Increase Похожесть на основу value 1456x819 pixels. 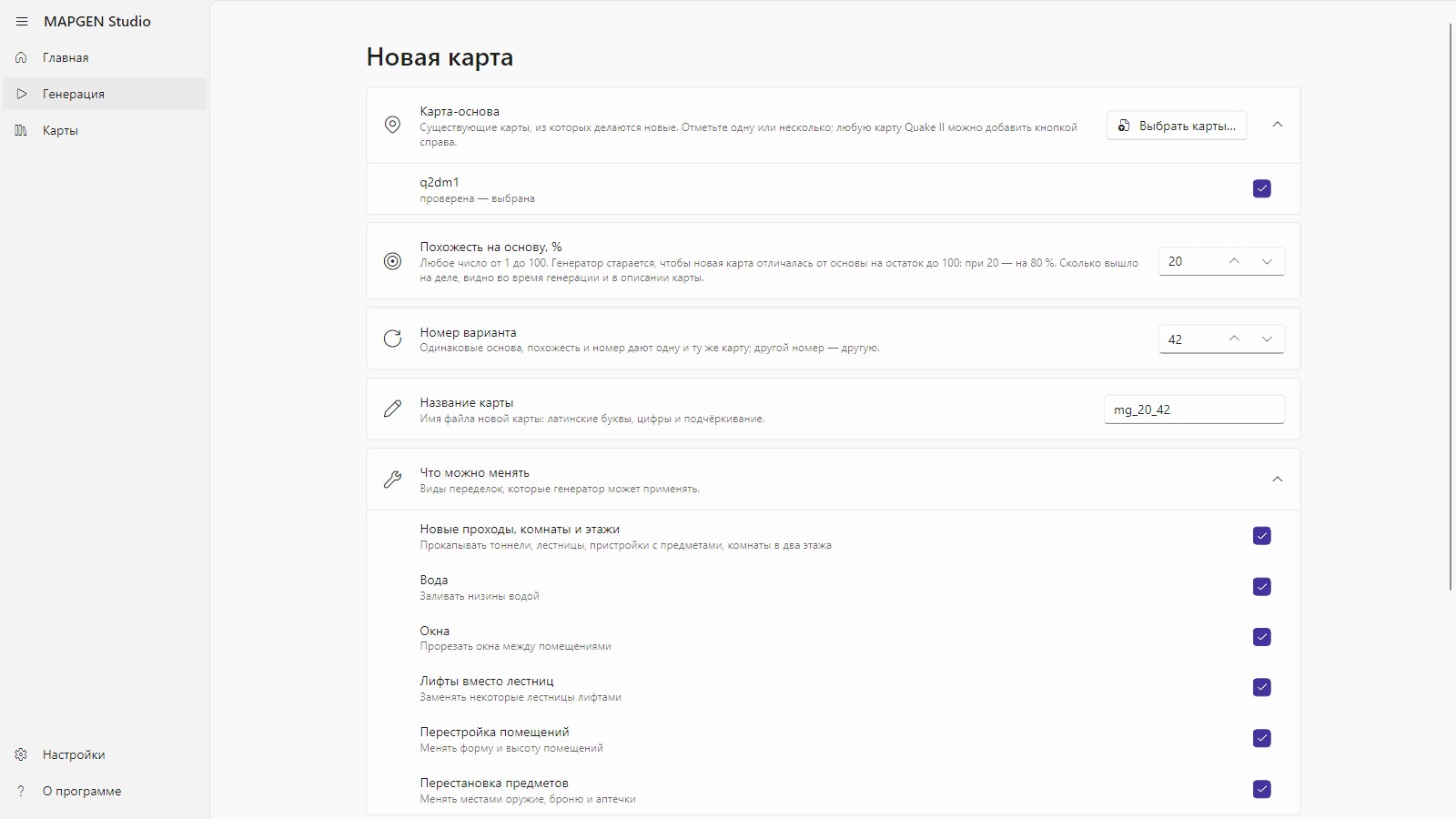point(1234,261)
